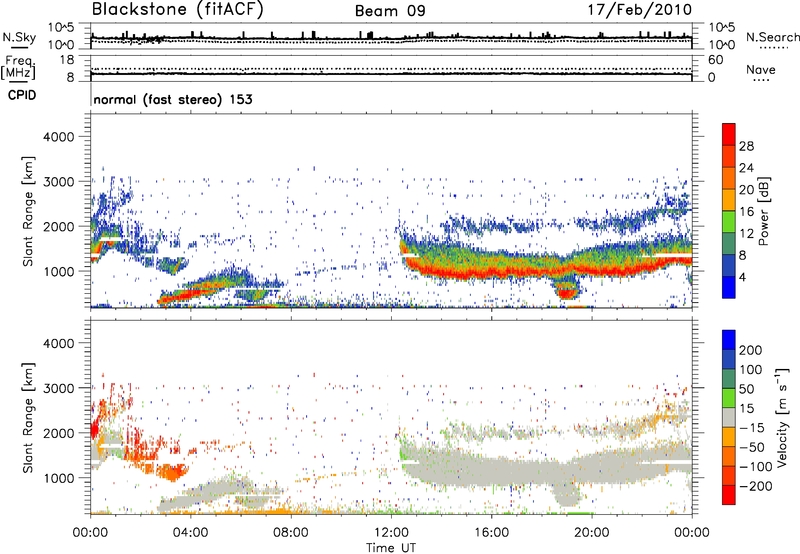Click the '-15' velocity colorbar label
Viewport: 800px width, 554px height.
pyautogui.click(x=752, y=428)
